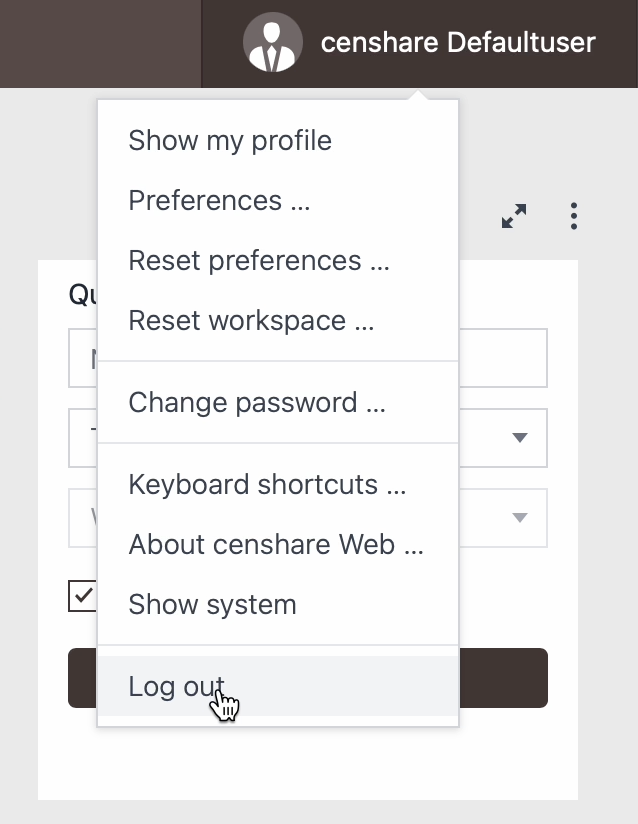Click the diagonal expand arrows icon

pyautogui.click(x=514, y=215)
